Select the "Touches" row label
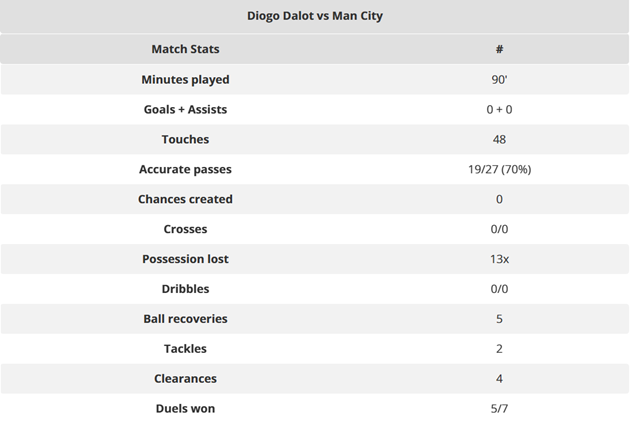630x421 pixels. pos(185,139)
